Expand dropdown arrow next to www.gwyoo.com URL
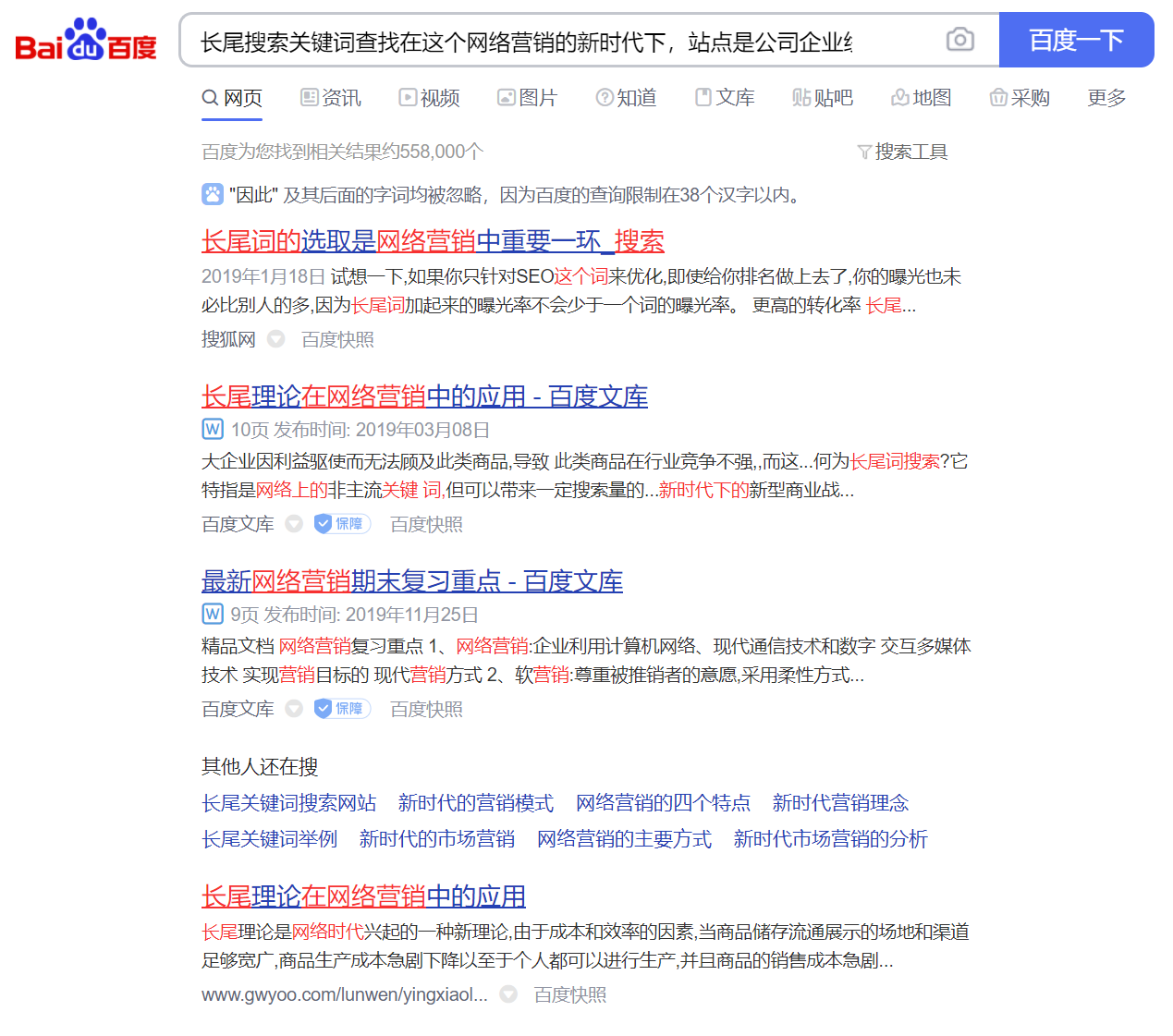The width and height of the screenshot is (1173, 1036). (x=508, y=994)
